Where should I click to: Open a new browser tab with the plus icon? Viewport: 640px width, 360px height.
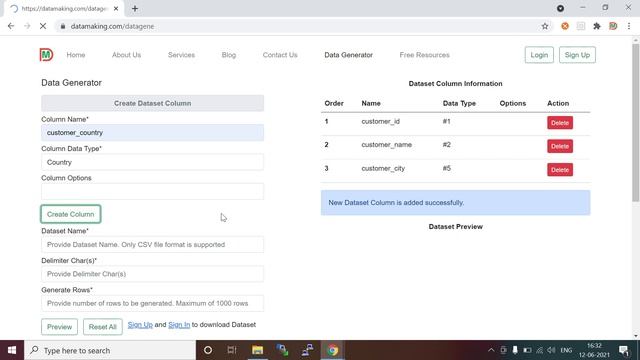pos(135,9)
